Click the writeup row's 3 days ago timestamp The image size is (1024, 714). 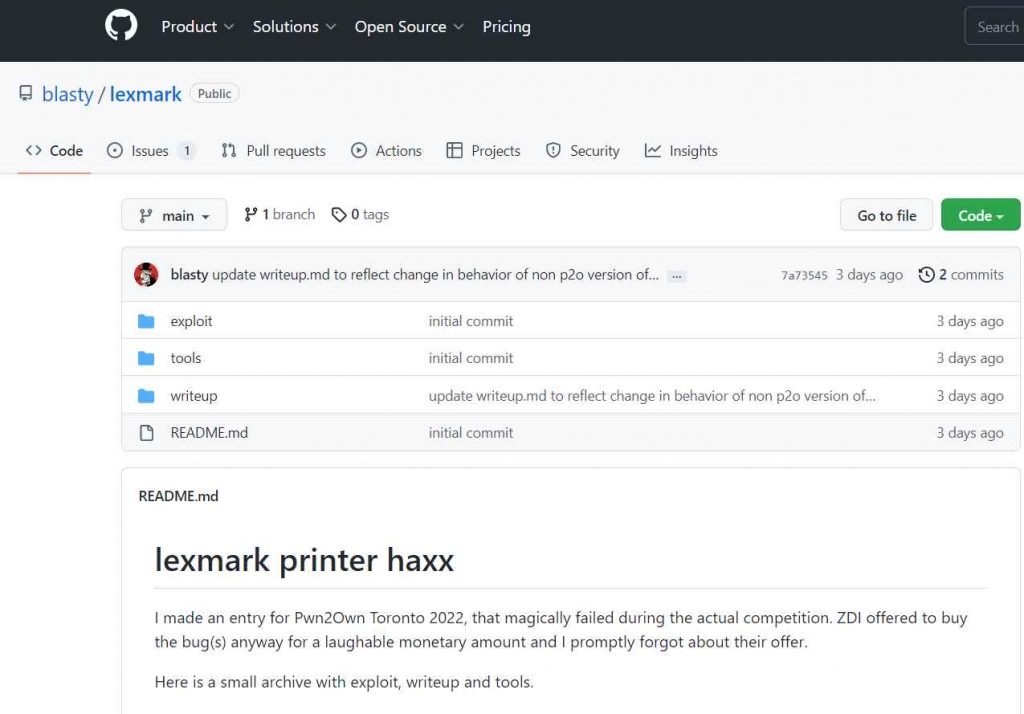coord(970,396)
